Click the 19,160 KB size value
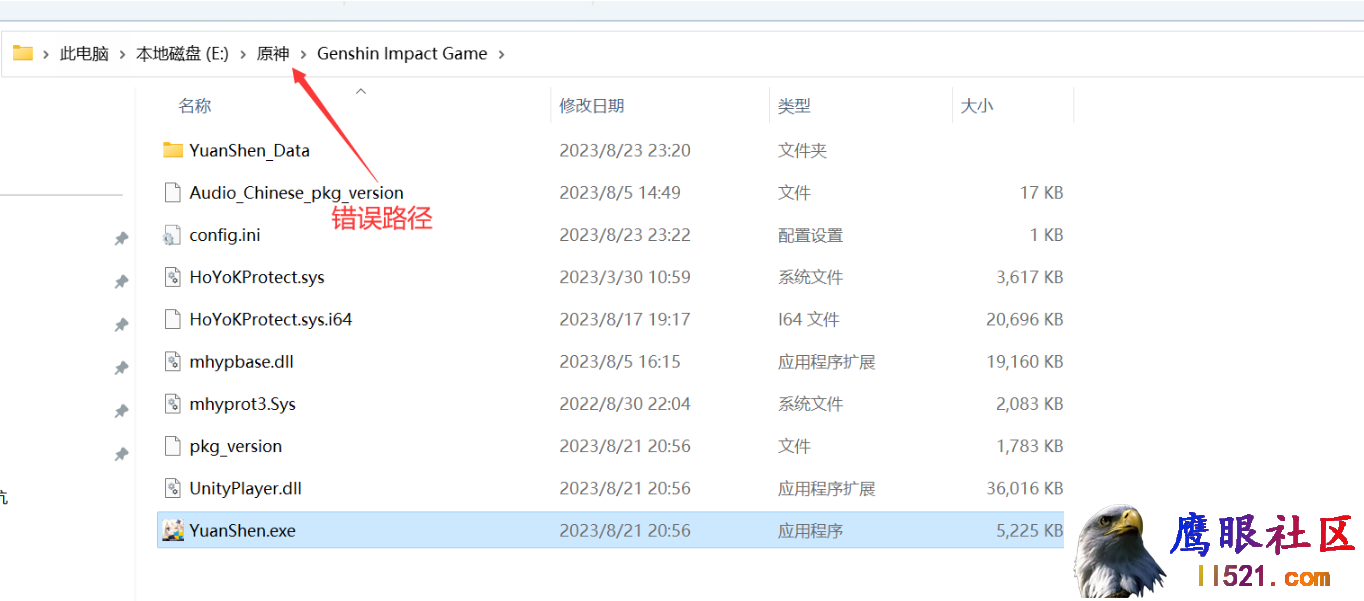The width and height of the screenshot is (1364, 601). (1025, 362)
